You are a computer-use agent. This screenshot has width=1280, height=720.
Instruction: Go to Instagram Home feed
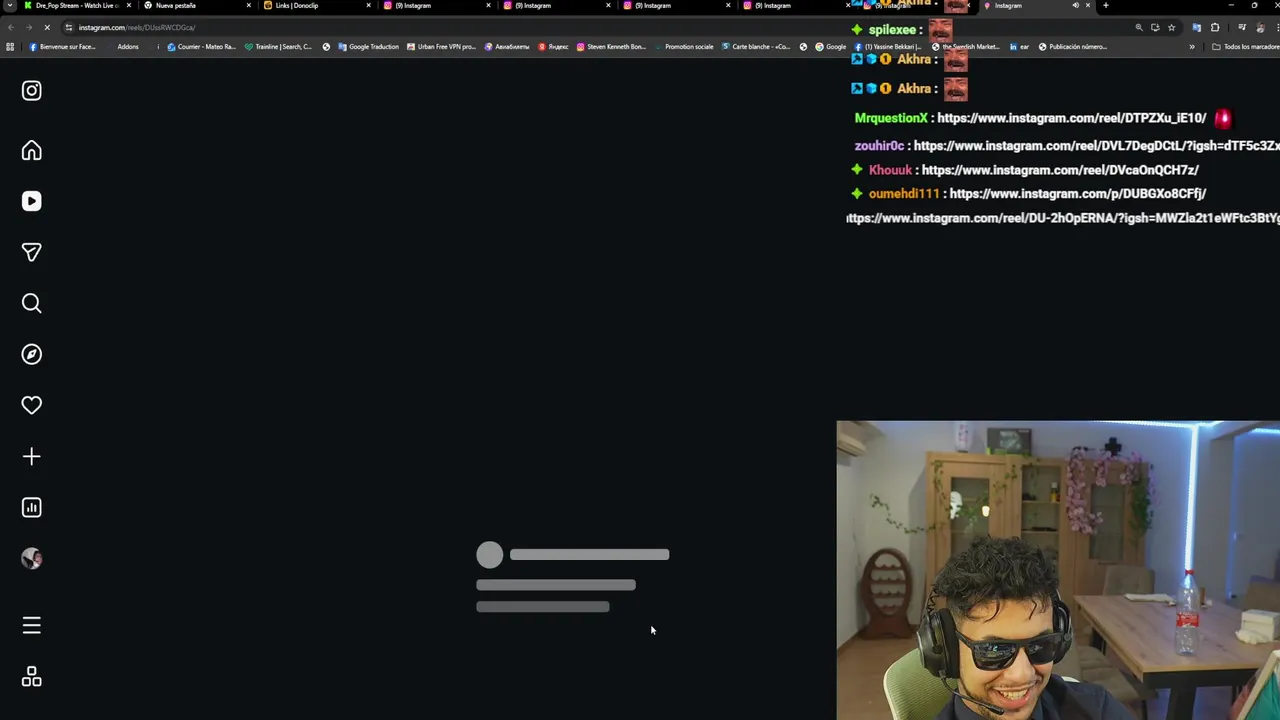pos(31,151)
